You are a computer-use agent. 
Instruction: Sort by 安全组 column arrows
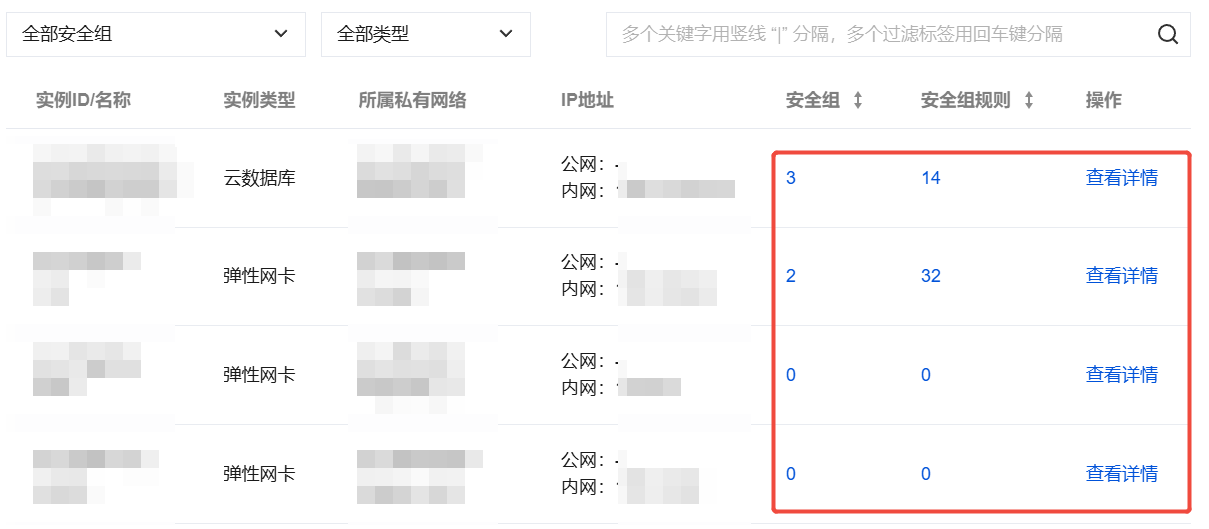click(x=857, y=101)
